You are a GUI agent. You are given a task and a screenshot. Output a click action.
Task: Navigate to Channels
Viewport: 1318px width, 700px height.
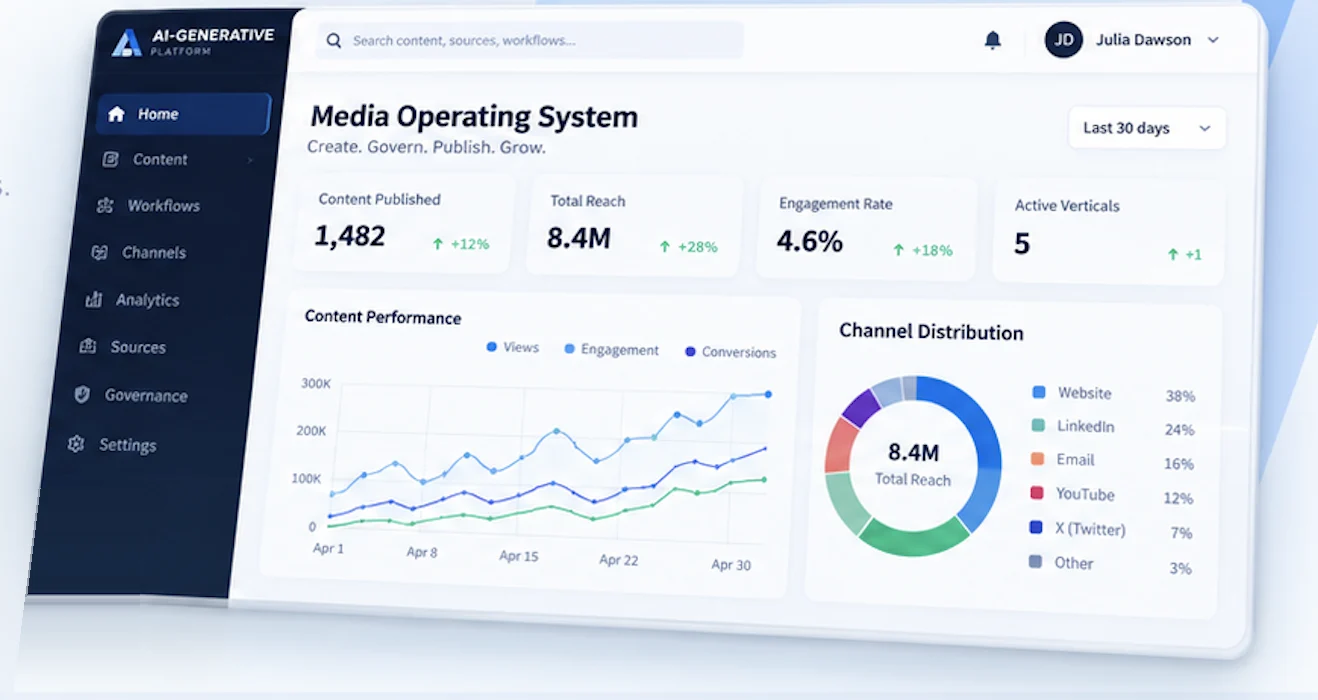154,253
